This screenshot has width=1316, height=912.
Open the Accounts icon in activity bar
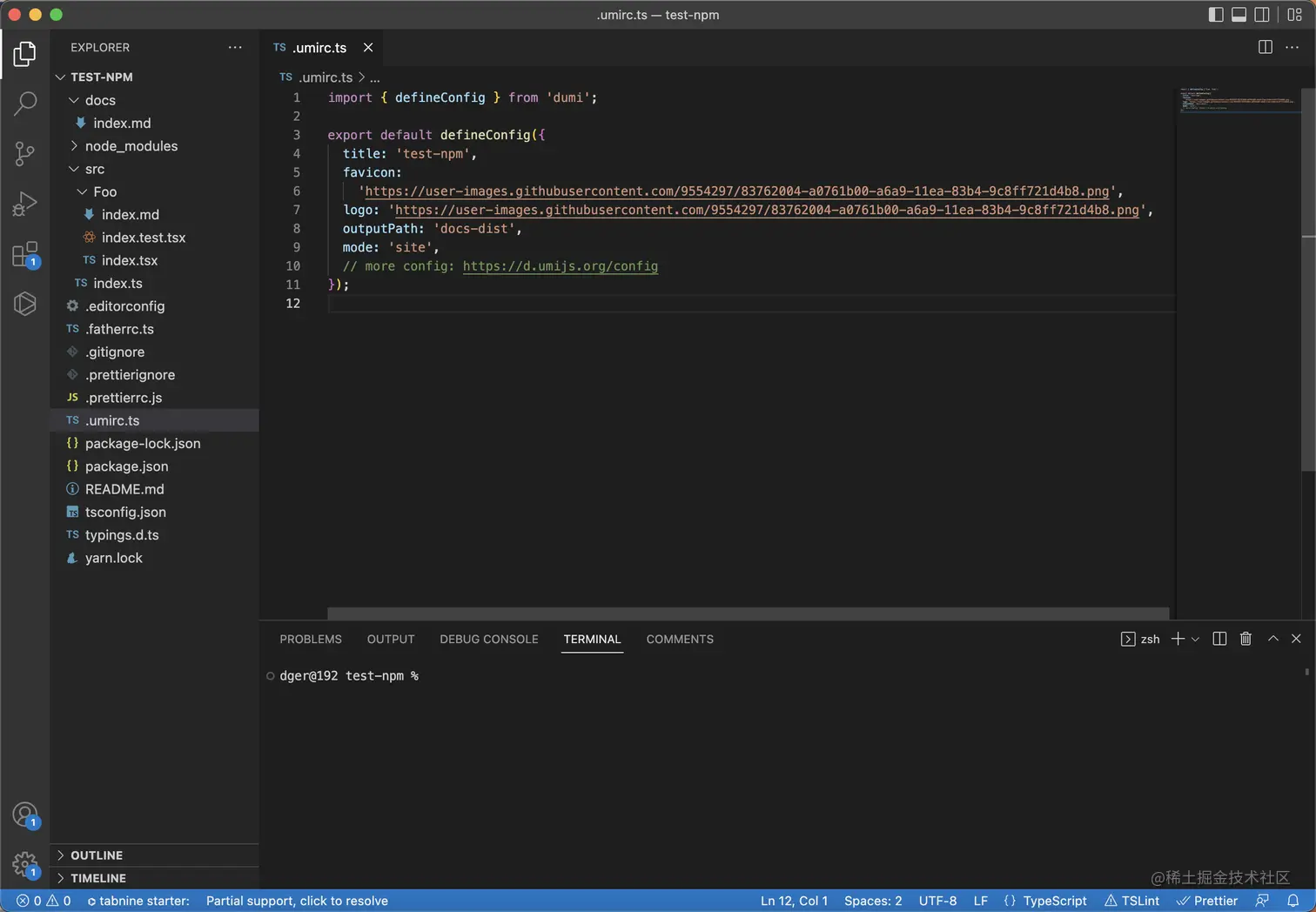tap(25, 815)
